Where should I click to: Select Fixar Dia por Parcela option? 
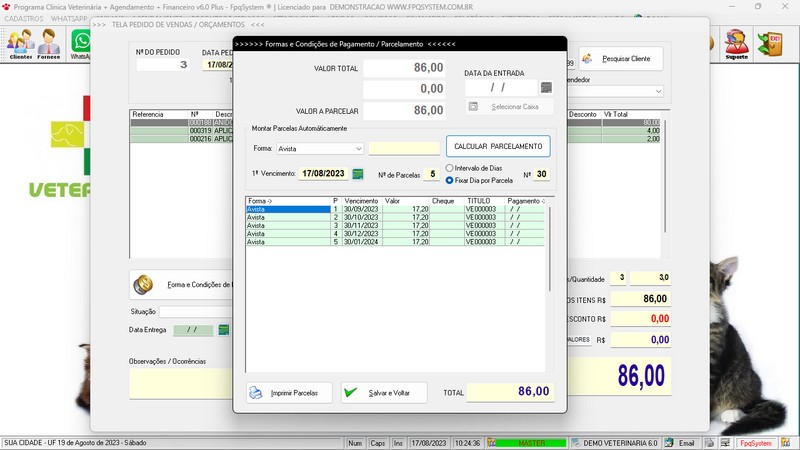tap(450, 181)
